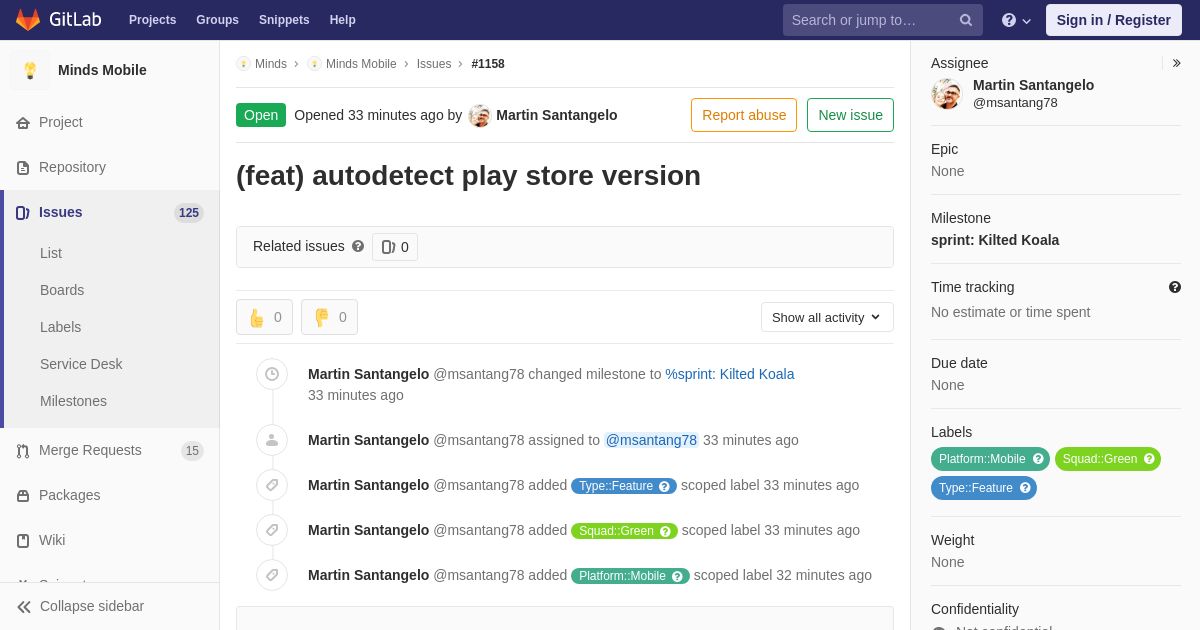
Task: Click the Merge Requests icon in sidebar
Action: point(23,451)
